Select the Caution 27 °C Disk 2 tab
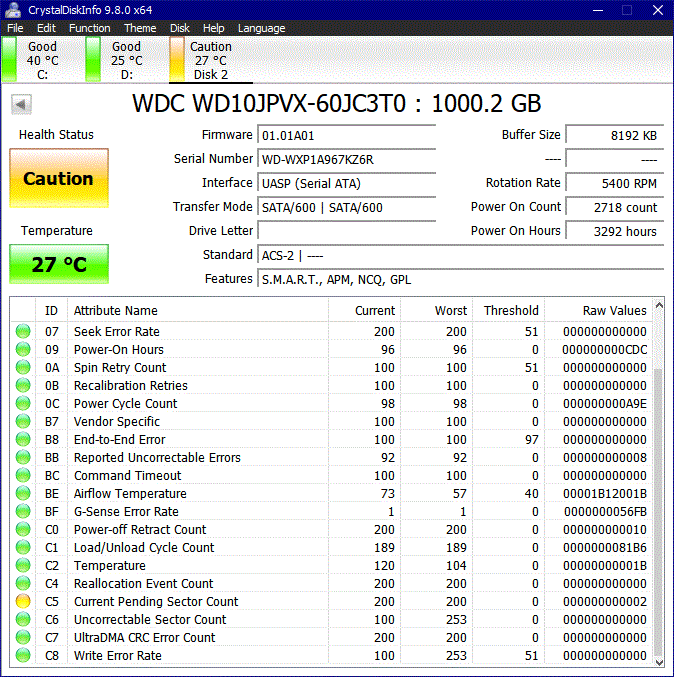Screen dimensions: 674x677 [211, 60]
